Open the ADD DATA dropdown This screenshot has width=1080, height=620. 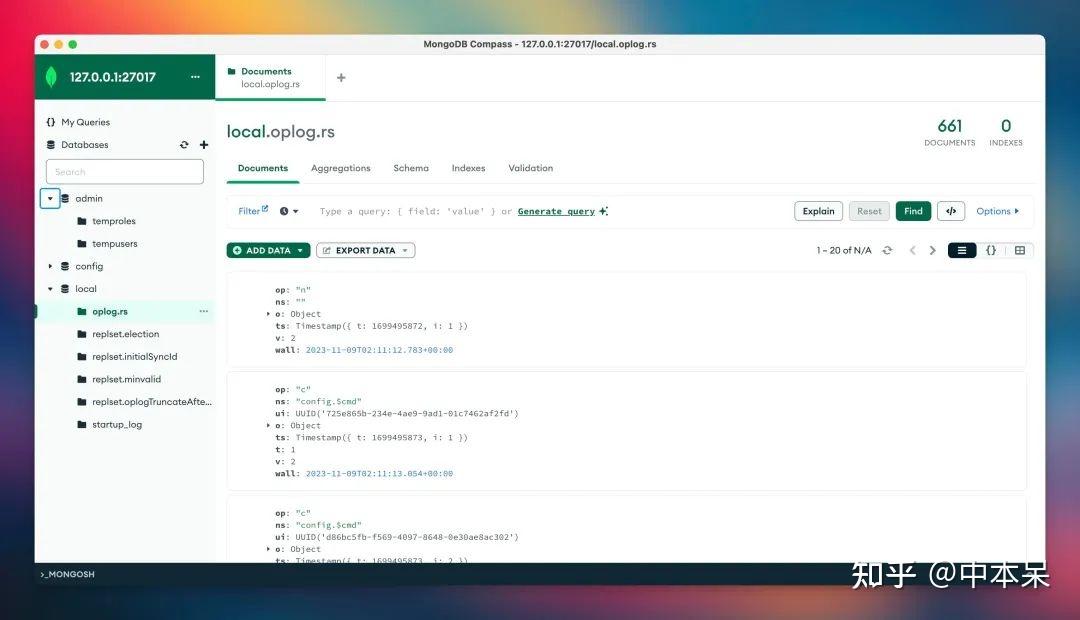pos(268,250)
